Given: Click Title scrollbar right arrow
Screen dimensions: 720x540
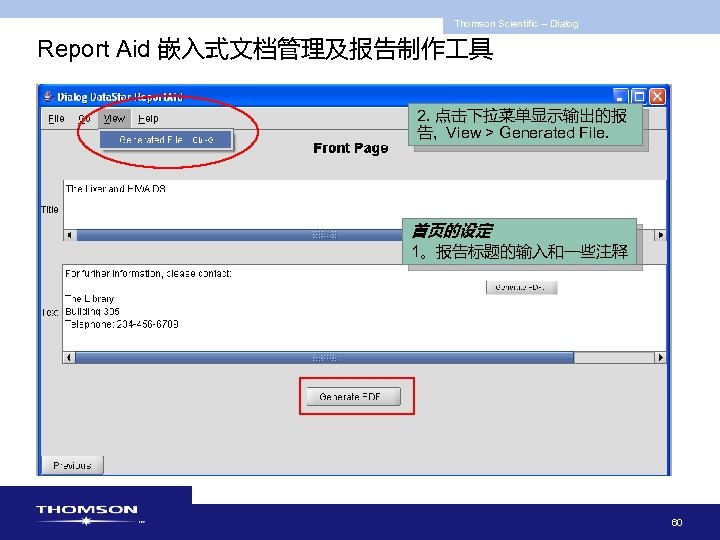Looking at the screenshot, I should click(x=660, y=235).
